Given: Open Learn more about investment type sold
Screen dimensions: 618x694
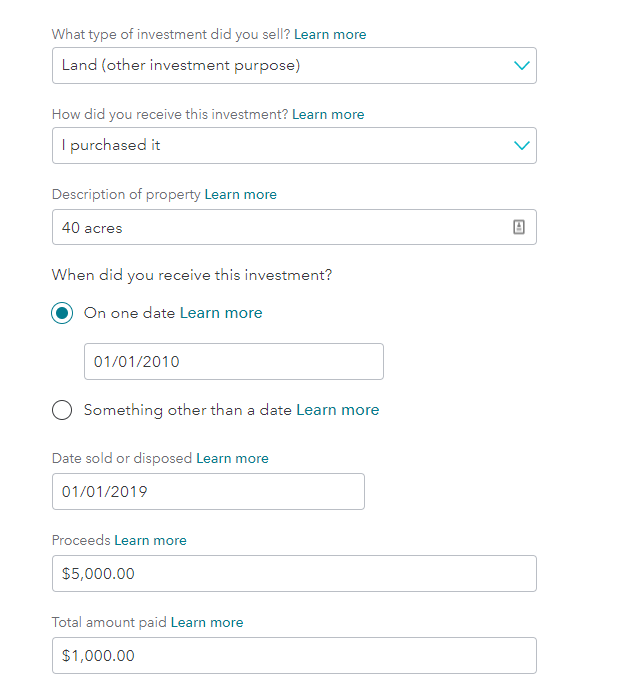Looking at the screenshot, I should [x=330, y=35].
